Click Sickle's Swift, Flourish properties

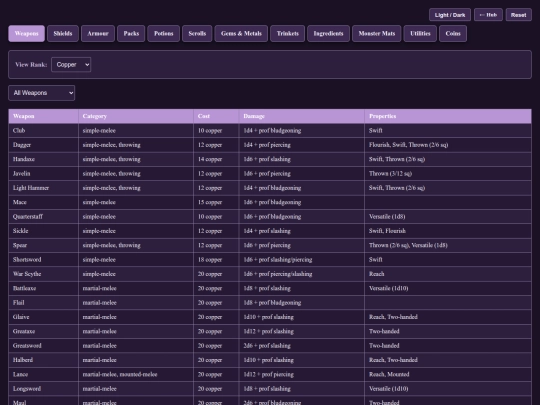(387, 231)
